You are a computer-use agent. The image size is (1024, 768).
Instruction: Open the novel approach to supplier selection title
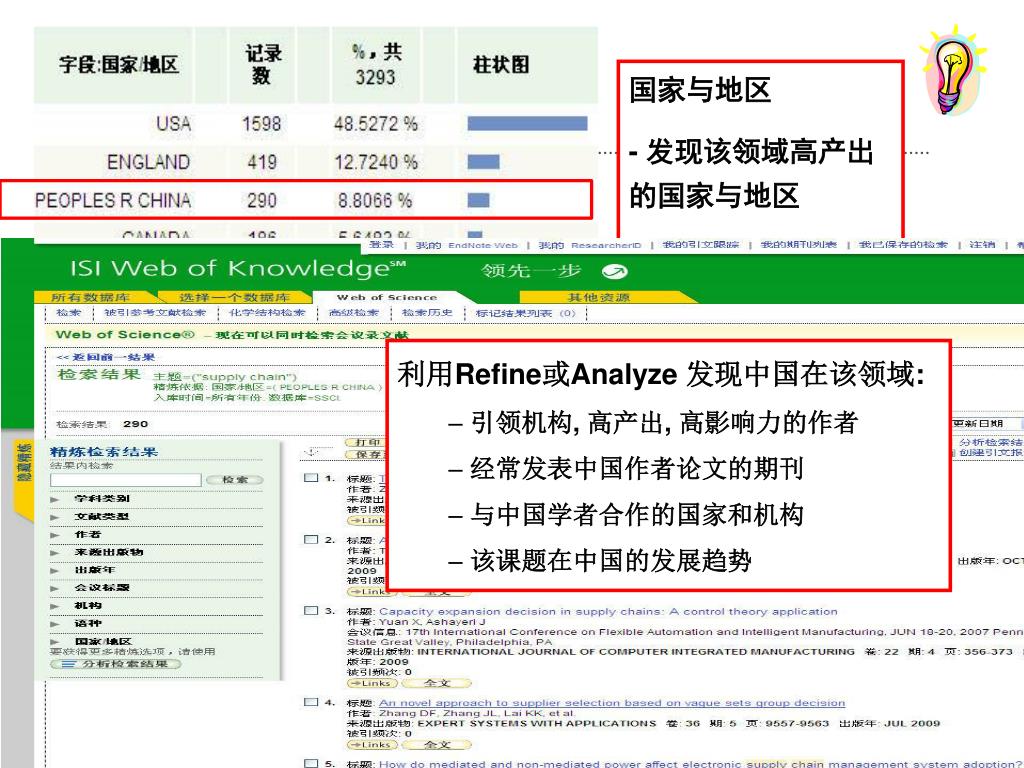pos(612,703)
